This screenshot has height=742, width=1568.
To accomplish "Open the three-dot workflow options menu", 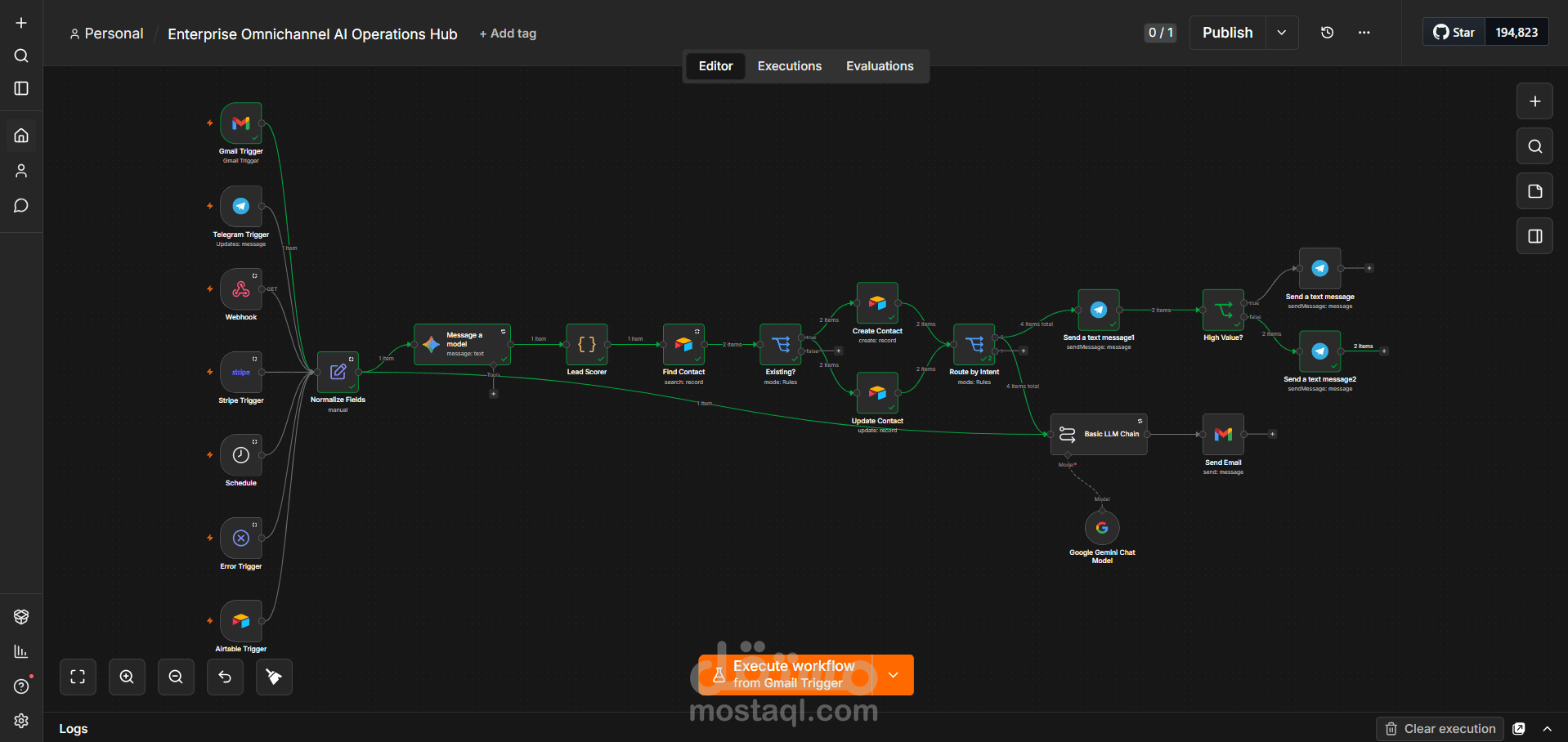I will [x=1364, y=33].
